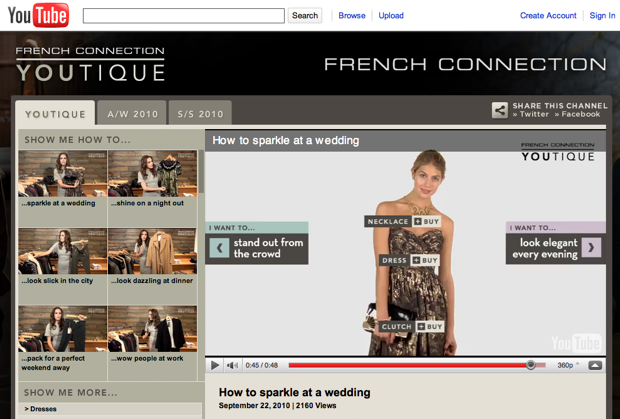Screen dimensions: 620x419
Task: Click the ...look slick in the city caption
Action: point(57,281)
